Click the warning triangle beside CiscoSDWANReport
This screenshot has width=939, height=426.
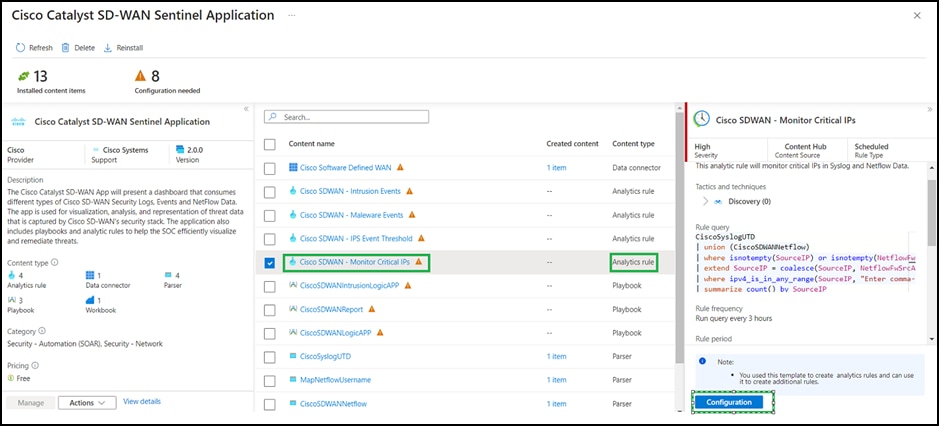coord(371,309)
